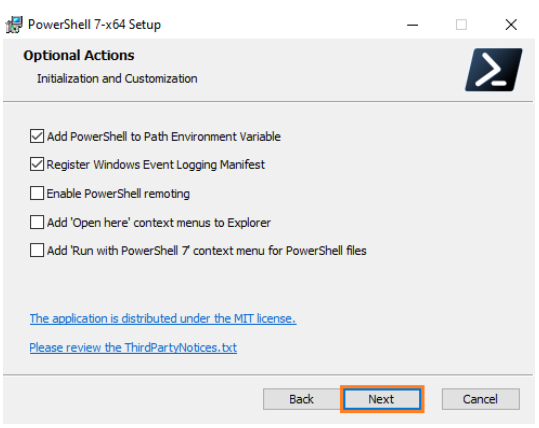Screen dimensions: 539x428
Task: Click 'Add PowerShell to Path' label text
Action: pos(164,136)
